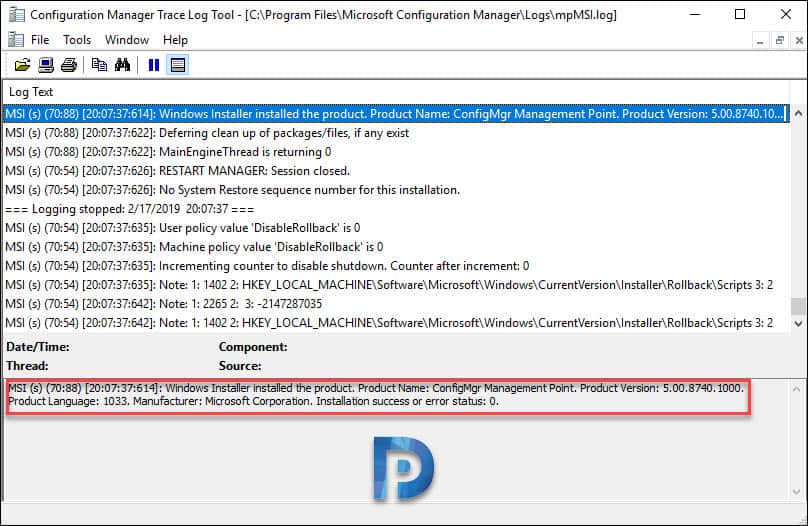
Task: Select 'MainEngineThread is returning 0' row
Action: point(397,152)
